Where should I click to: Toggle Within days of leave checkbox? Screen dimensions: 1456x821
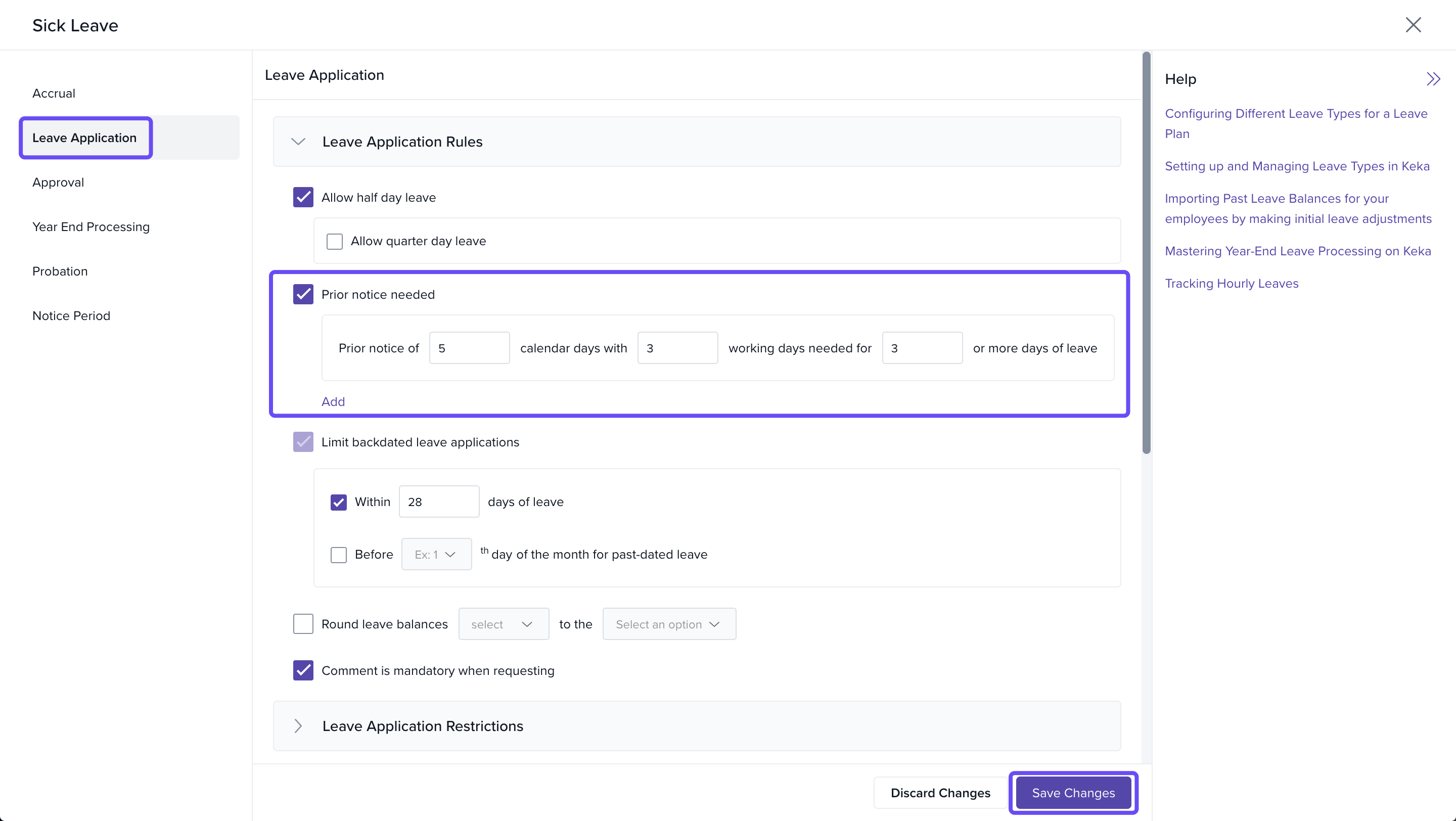click(339, 502)
